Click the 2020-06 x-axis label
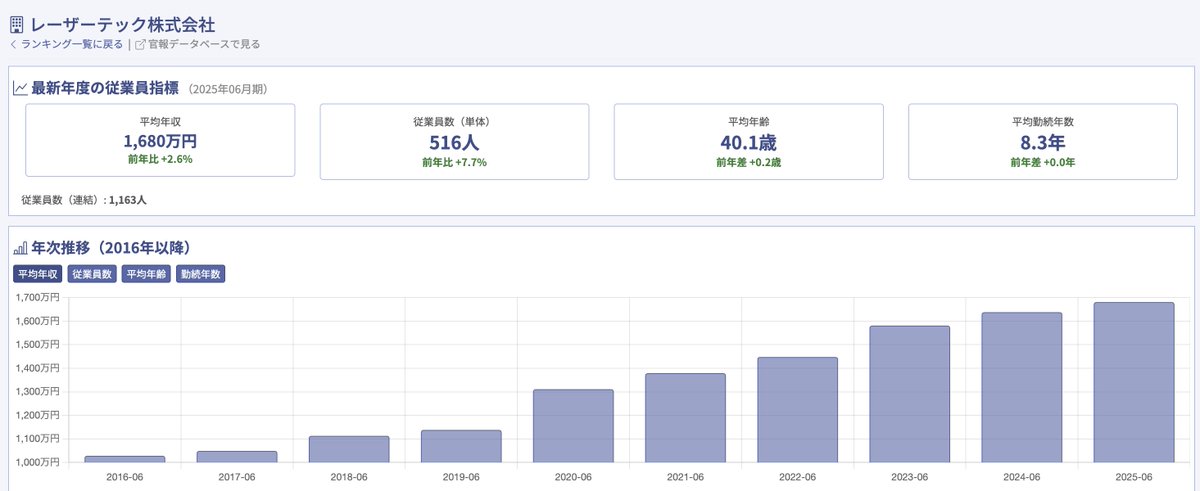1200x491 pixels. tap(573, 477)
